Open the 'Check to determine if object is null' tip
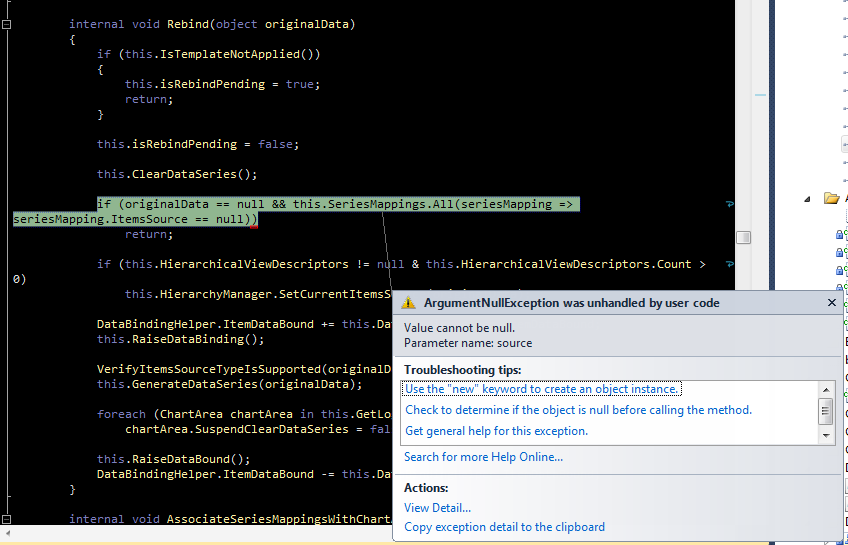This screenshot has width=848, height=545. click(x=578, y=410)
